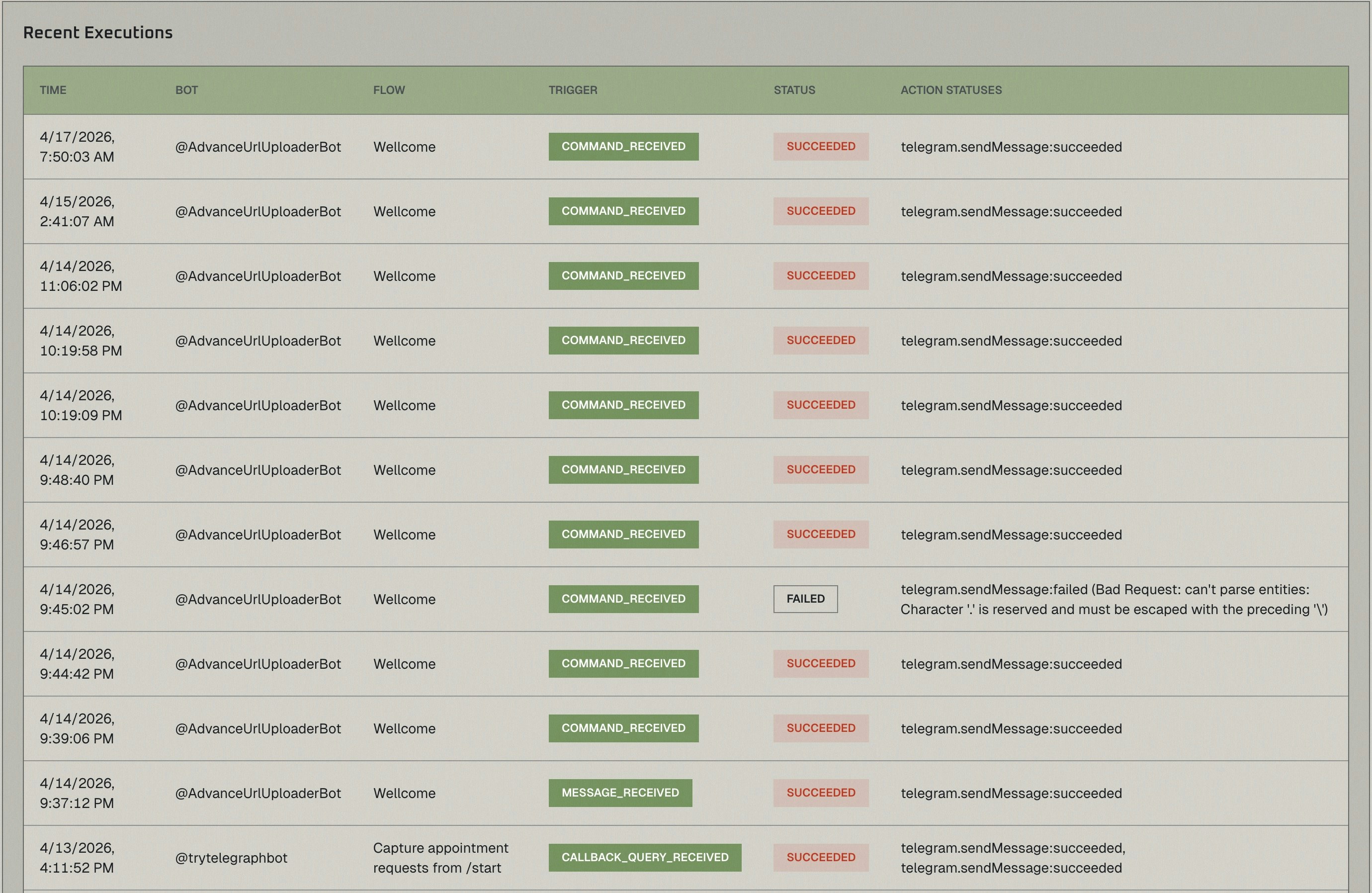This screenshot has height=893, width=1372.
Task: Click the MESSAGE_RECEIVED trigger badge
Action: [x=620, y=793]
